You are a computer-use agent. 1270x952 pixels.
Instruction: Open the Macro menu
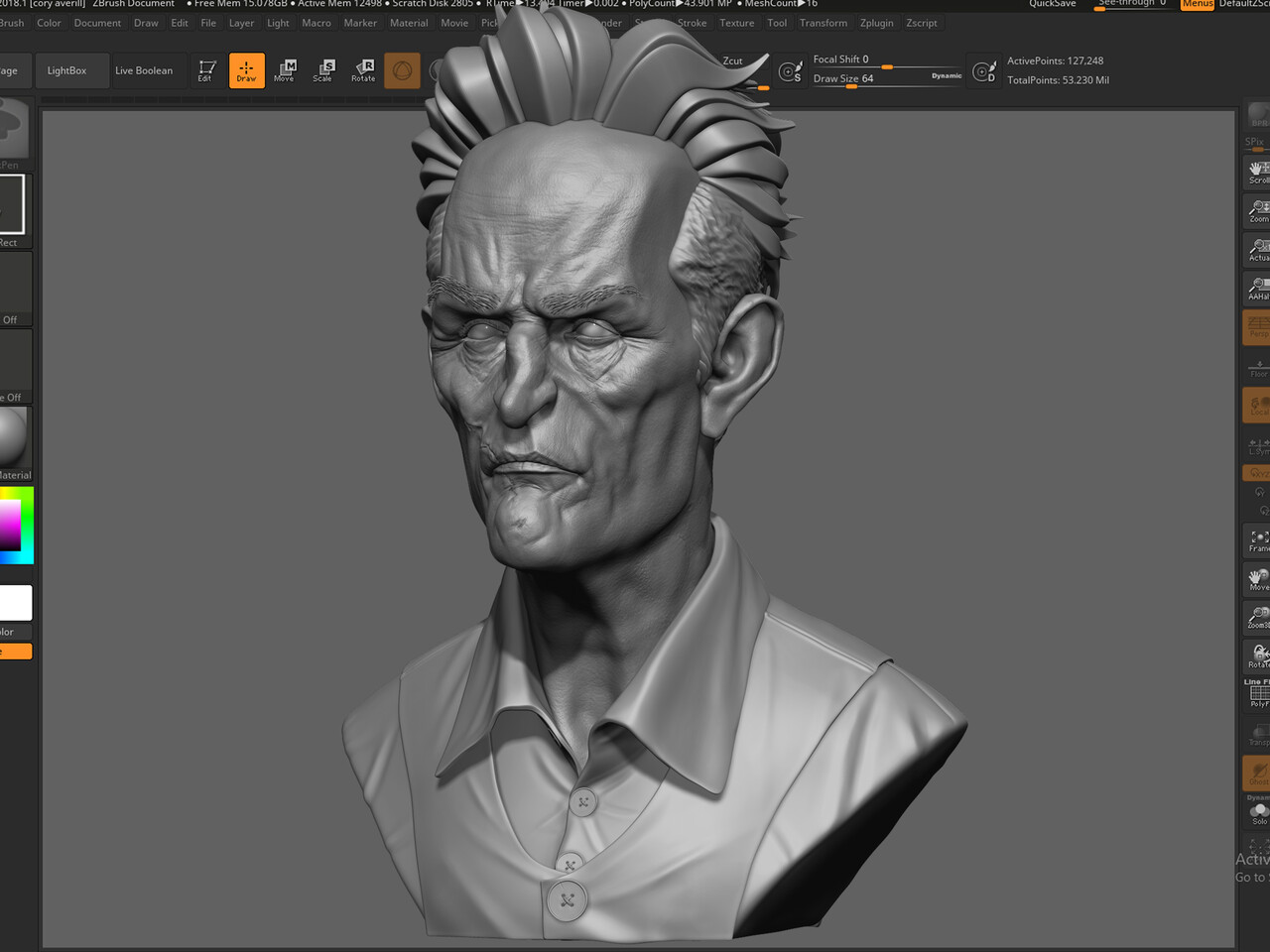pos(317,23)
